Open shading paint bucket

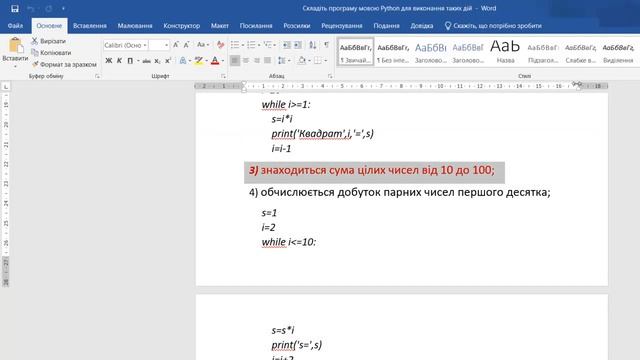click(x=302, y=61)
